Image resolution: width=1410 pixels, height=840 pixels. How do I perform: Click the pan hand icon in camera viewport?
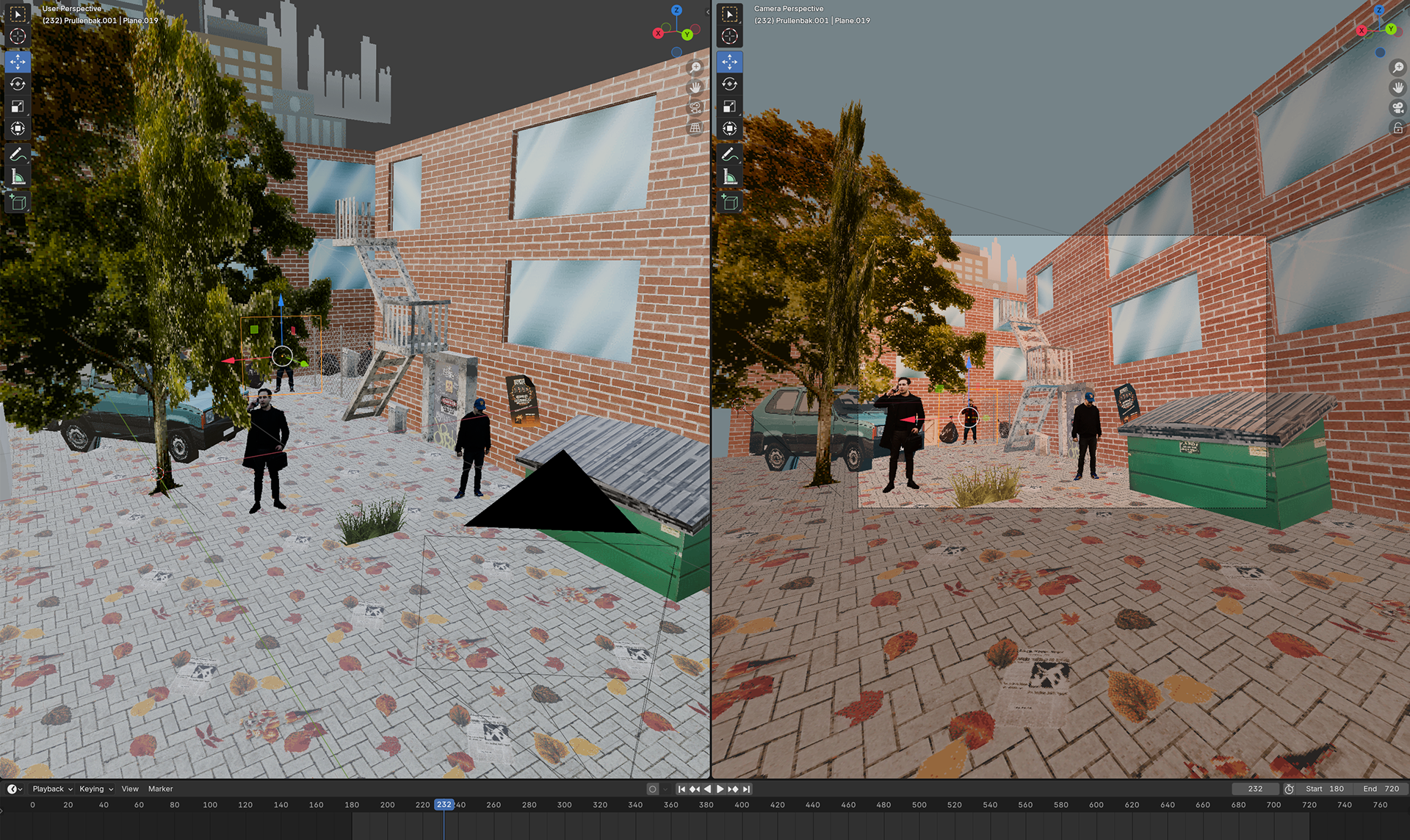pyautogui.click(x=1398, y=87)
